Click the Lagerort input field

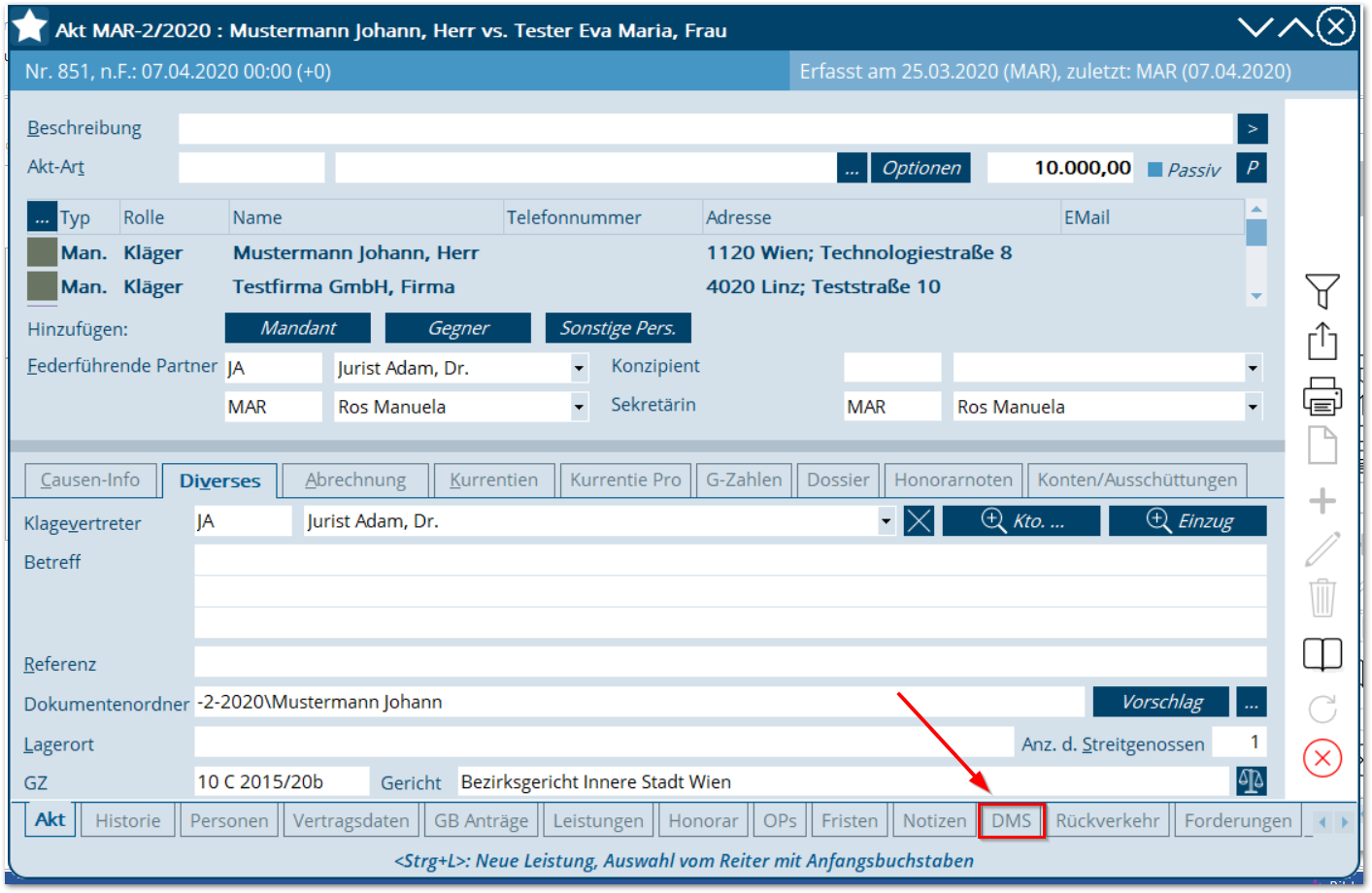(604, 742)
